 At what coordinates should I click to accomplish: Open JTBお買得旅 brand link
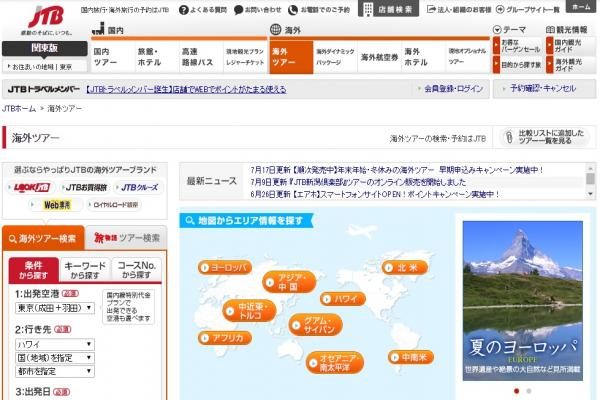tap(84, 188)
